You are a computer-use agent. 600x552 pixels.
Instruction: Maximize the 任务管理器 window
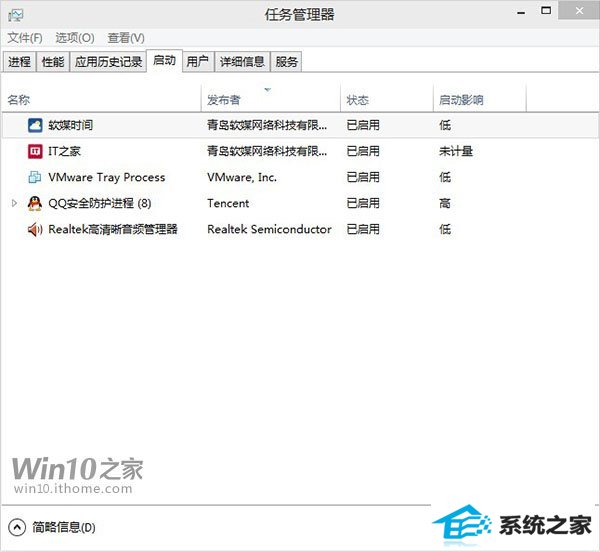pyautogui.click(x=546, y=10)
